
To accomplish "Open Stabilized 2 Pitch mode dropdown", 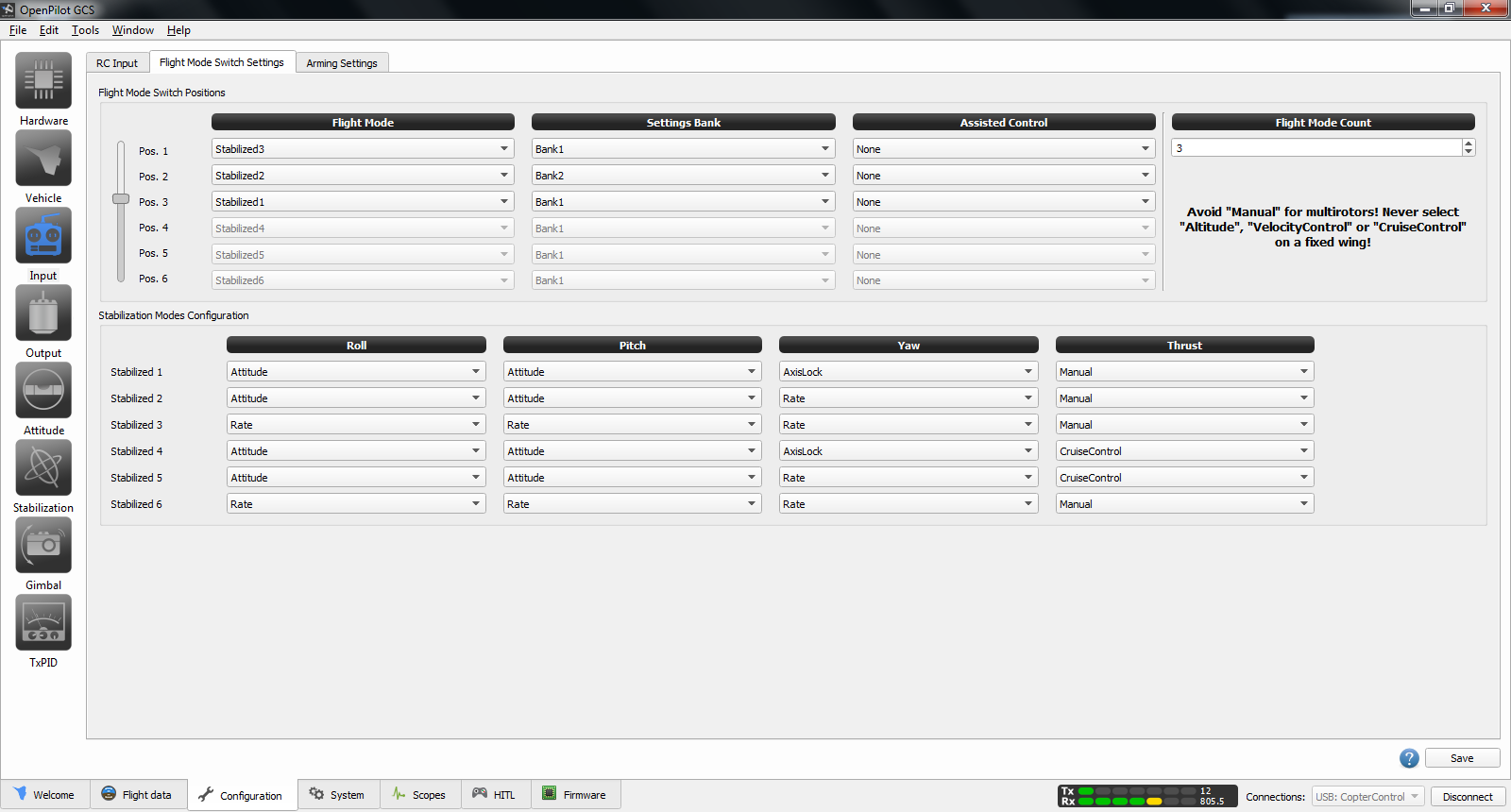I will (633, 398).
